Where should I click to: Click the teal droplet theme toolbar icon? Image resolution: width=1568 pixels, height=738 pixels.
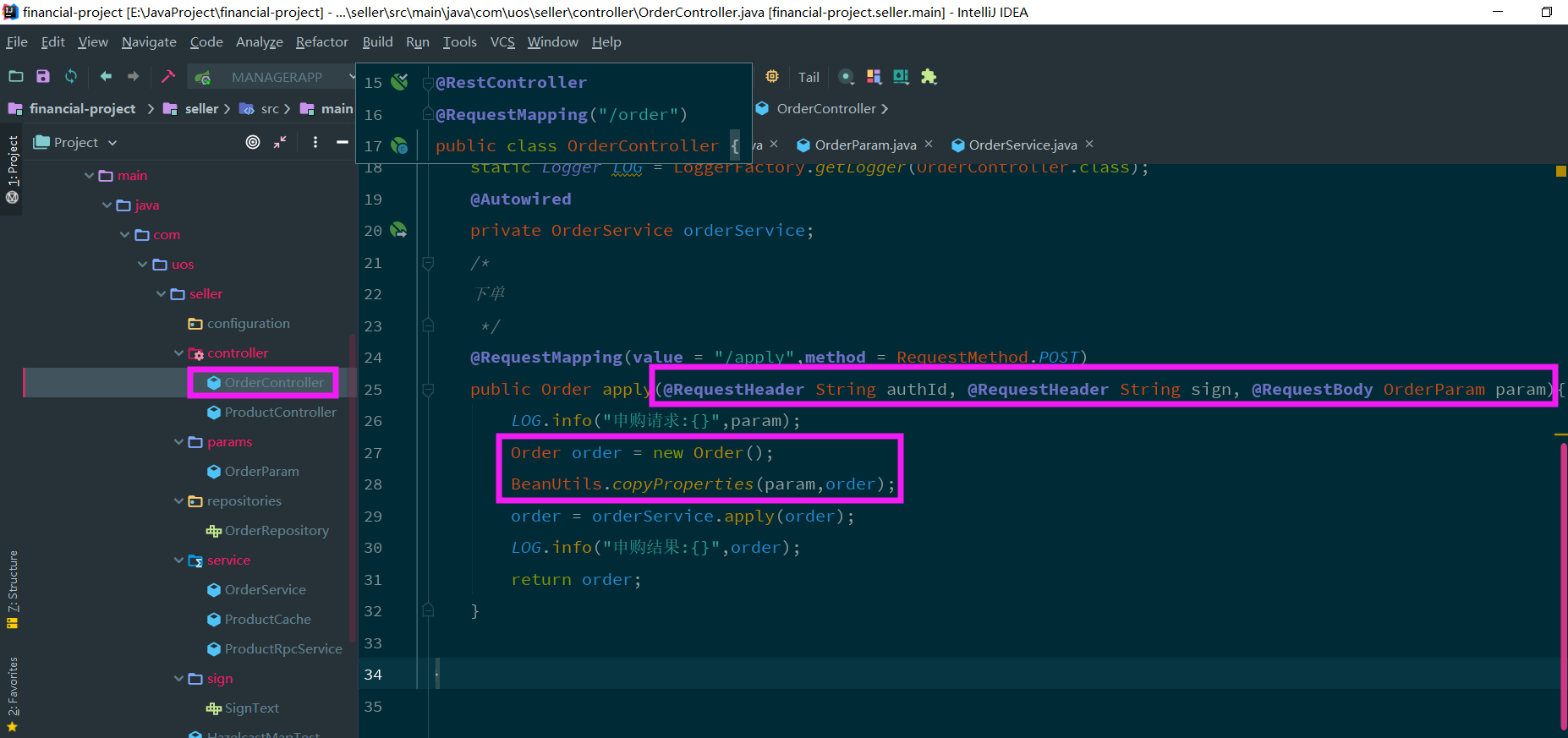(901, 77)
